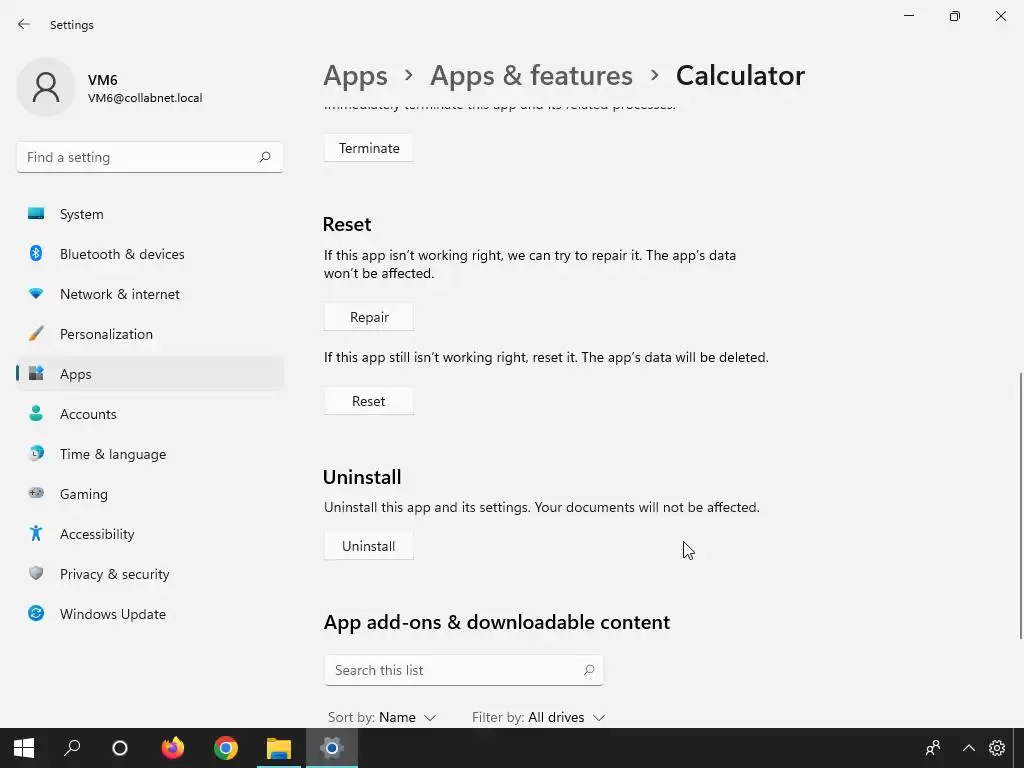Open Time & language settings
Screen dimensions: 1024x768
[150, 454]
